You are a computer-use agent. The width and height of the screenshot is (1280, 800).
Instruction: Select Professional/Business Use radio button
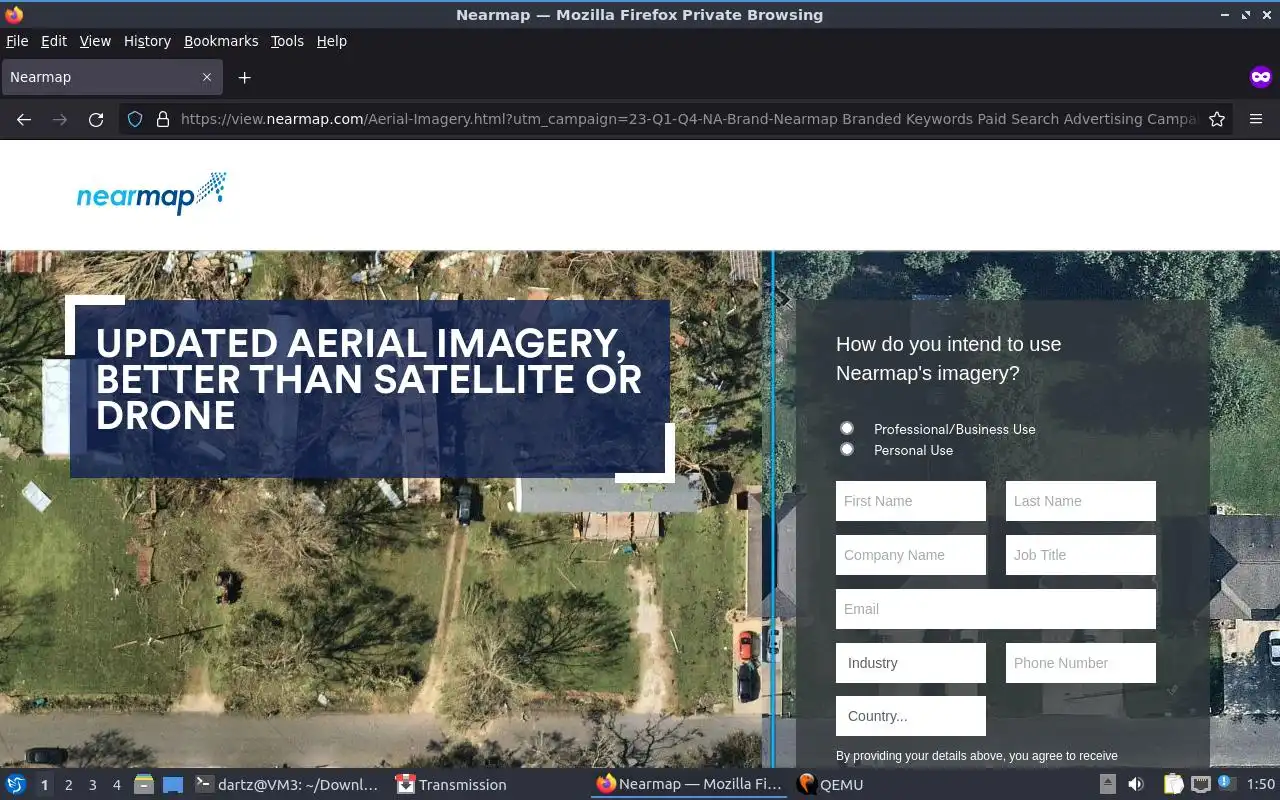coord(847,428)
